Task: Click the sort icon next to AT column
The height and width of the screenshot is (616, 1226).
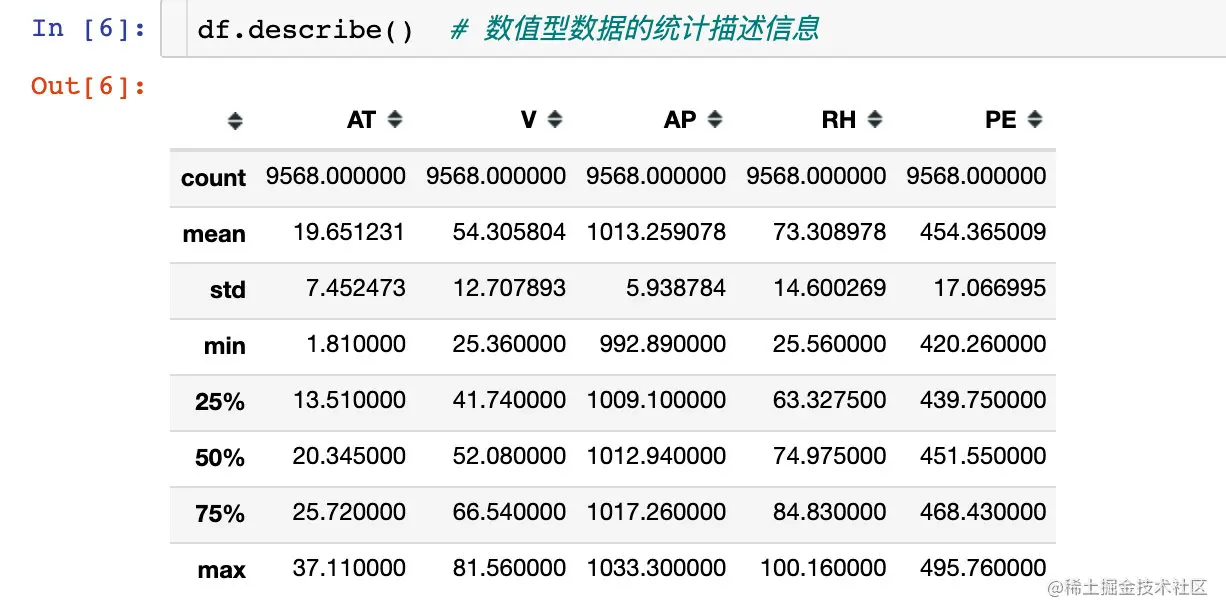Action: (395, 120)
